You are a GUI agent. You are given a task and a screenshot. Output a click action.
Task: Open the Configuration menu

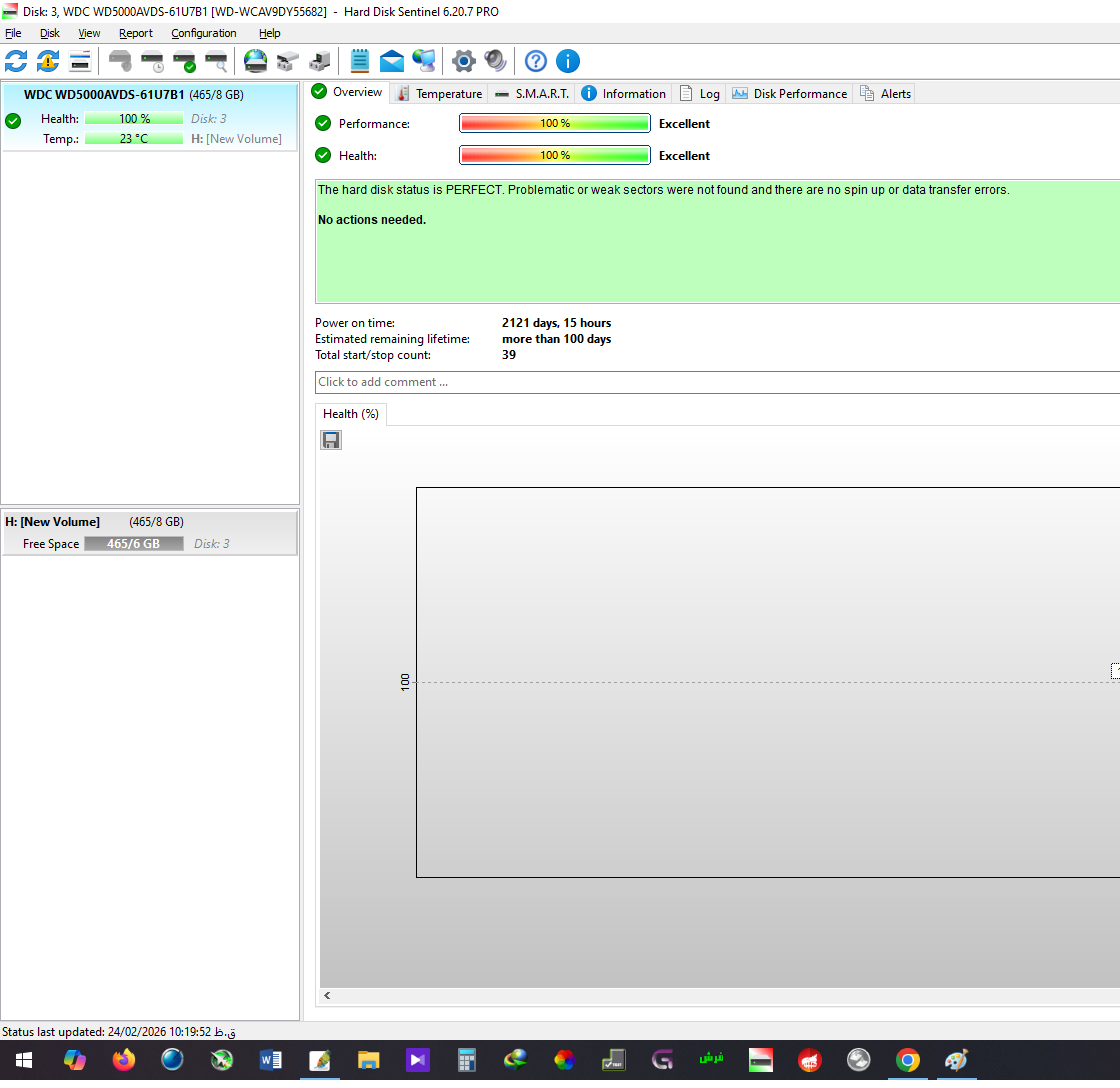pyautogui.click(x=203, y=33)
